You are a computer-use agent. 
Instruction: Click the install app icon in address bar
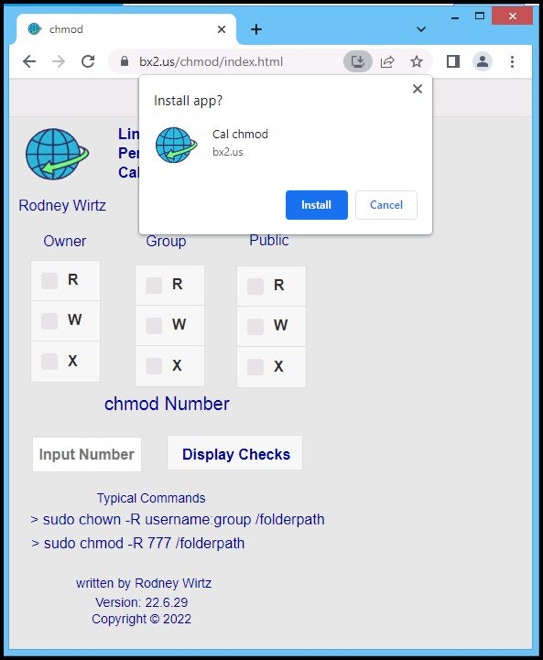358,62
